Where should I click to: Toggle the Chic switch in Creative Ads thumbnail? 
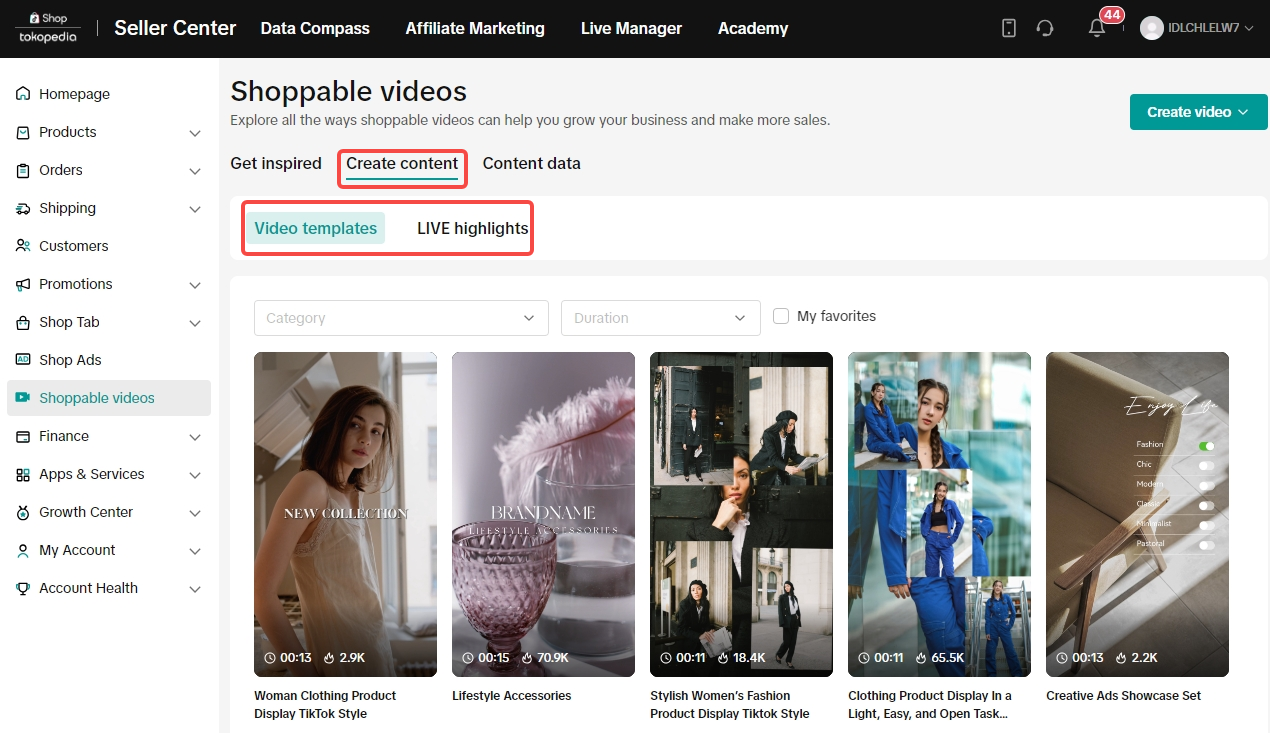(x=1206, y=465)
